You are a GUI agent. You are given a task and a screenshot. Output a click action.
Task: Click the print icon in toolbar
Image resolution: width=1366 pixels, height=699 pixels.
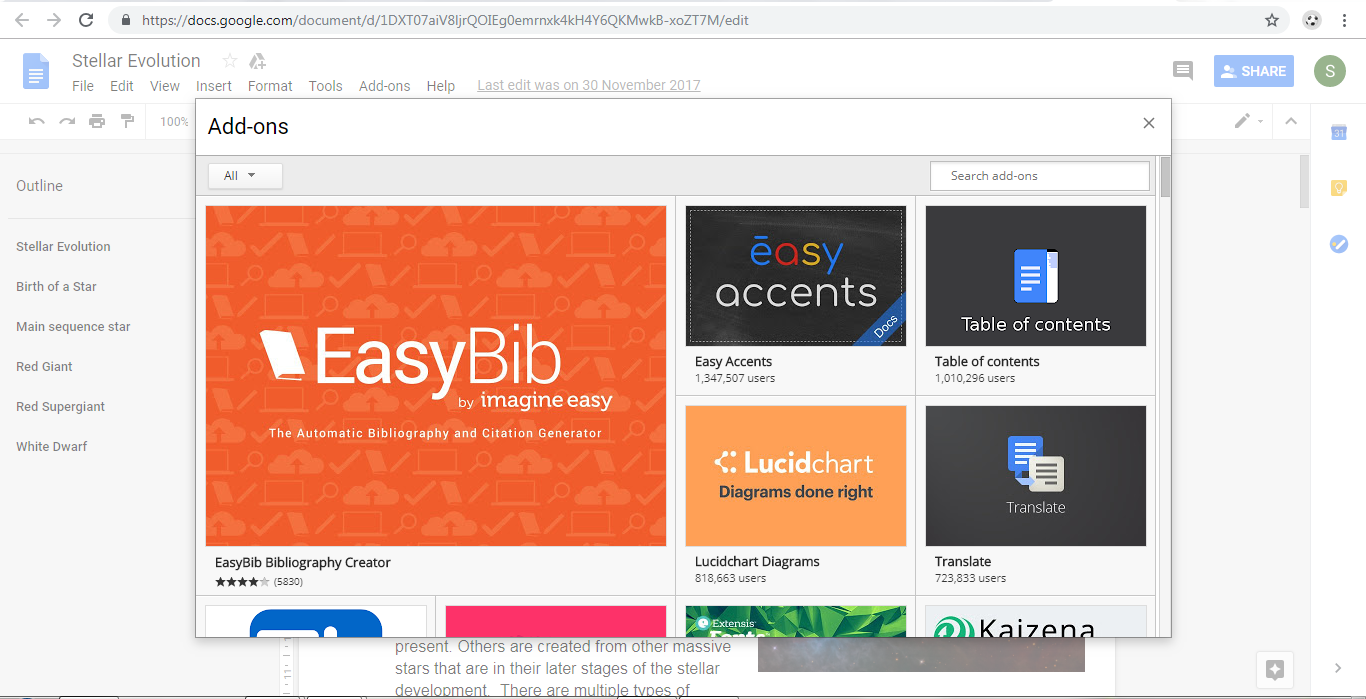coord(97,122)
